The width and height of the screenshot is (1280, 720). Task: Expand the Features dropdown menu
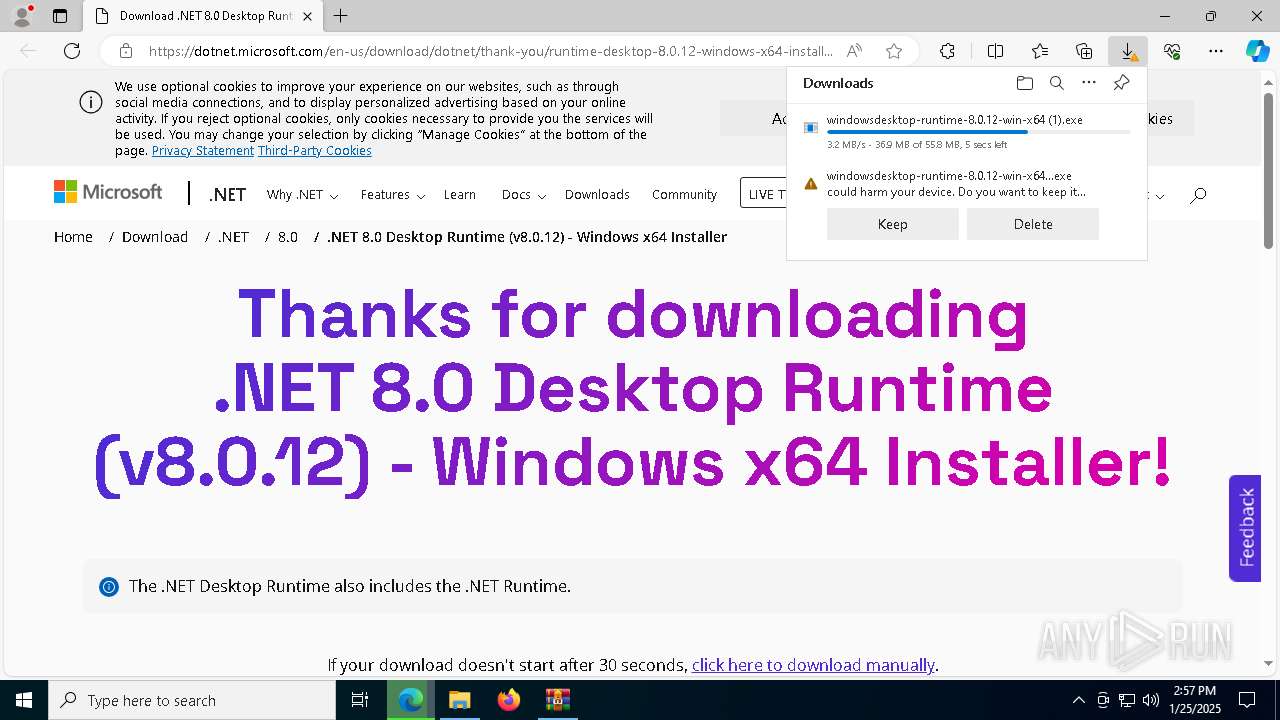click(x=393, y=195)
